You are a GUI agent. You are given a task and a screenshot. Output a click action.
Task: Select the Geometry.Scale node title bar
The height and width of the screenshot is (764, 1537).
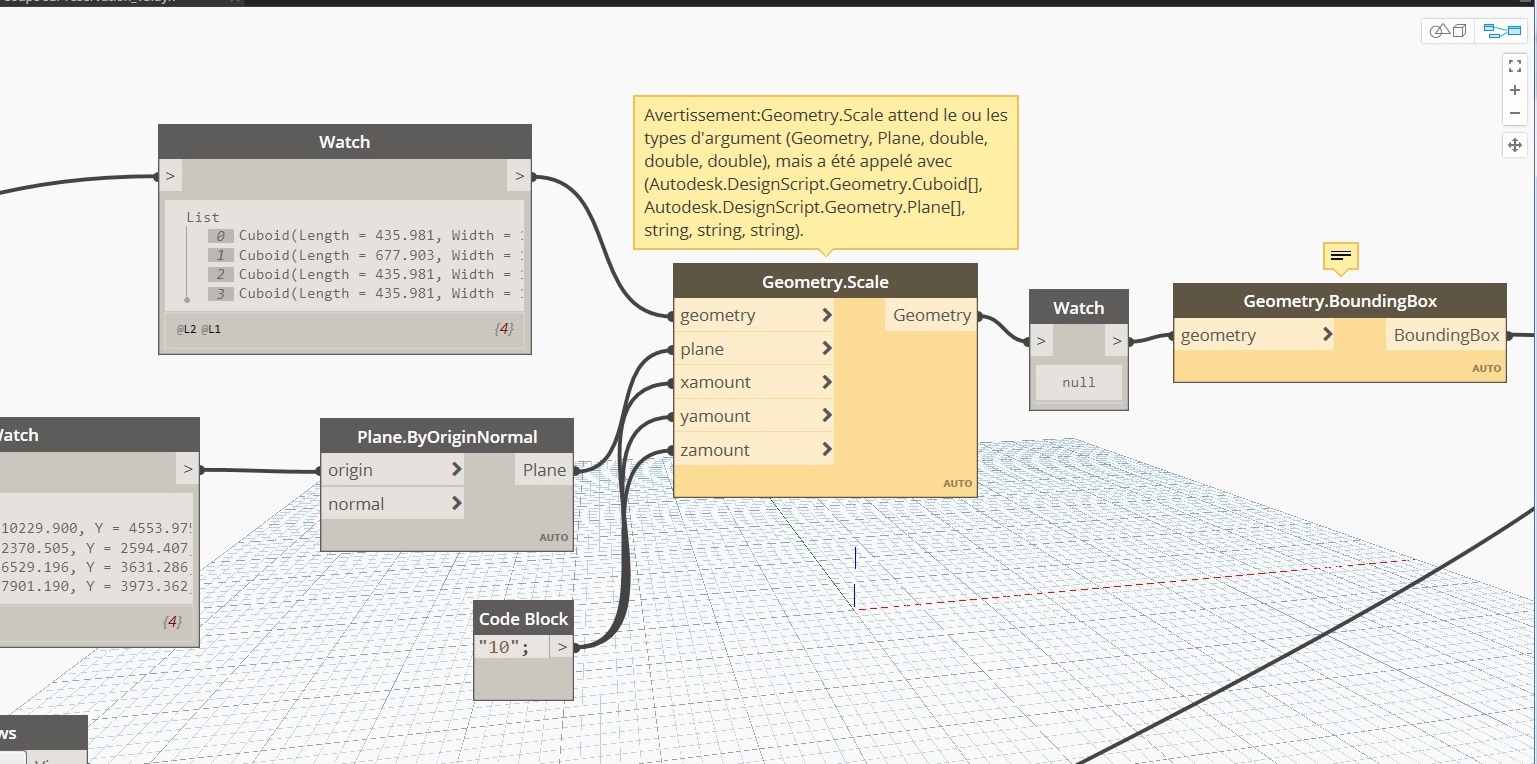(x=824, y=282)
